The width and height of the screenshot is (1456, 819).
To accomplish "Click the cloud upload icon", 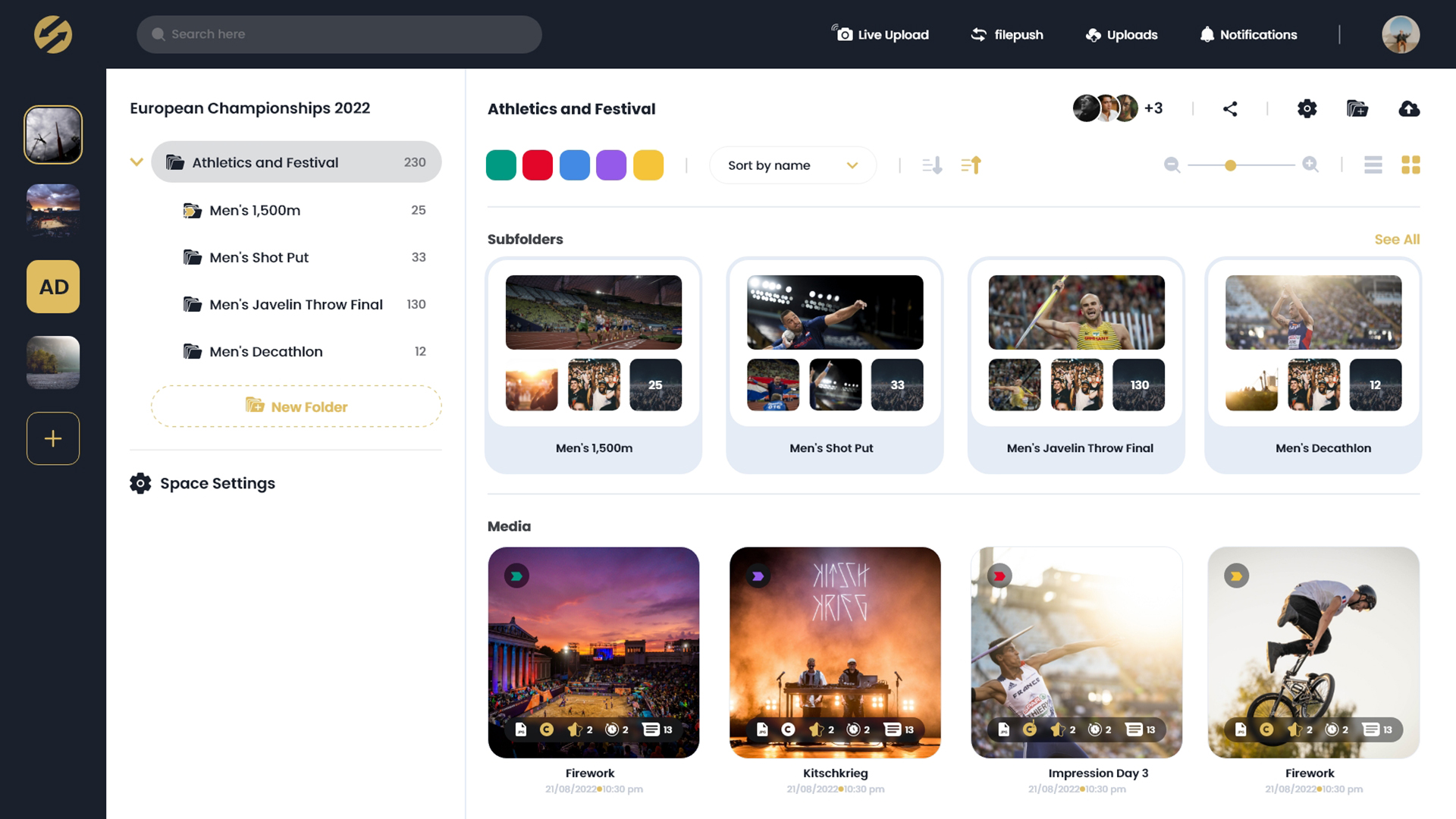I will click(1409, 109).
